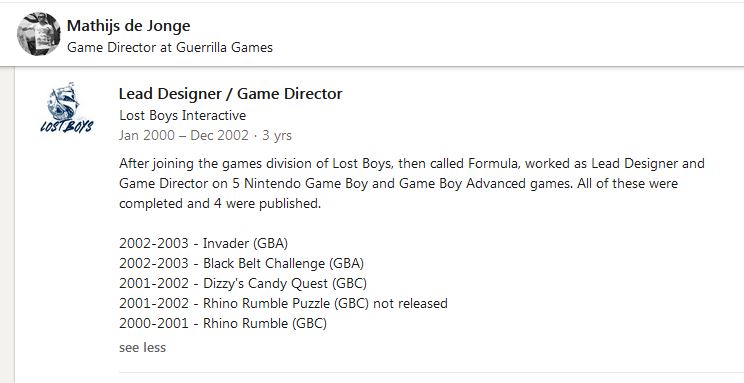
Task: Open the Lost Boys Interactive company link
Action: [183, 115]
